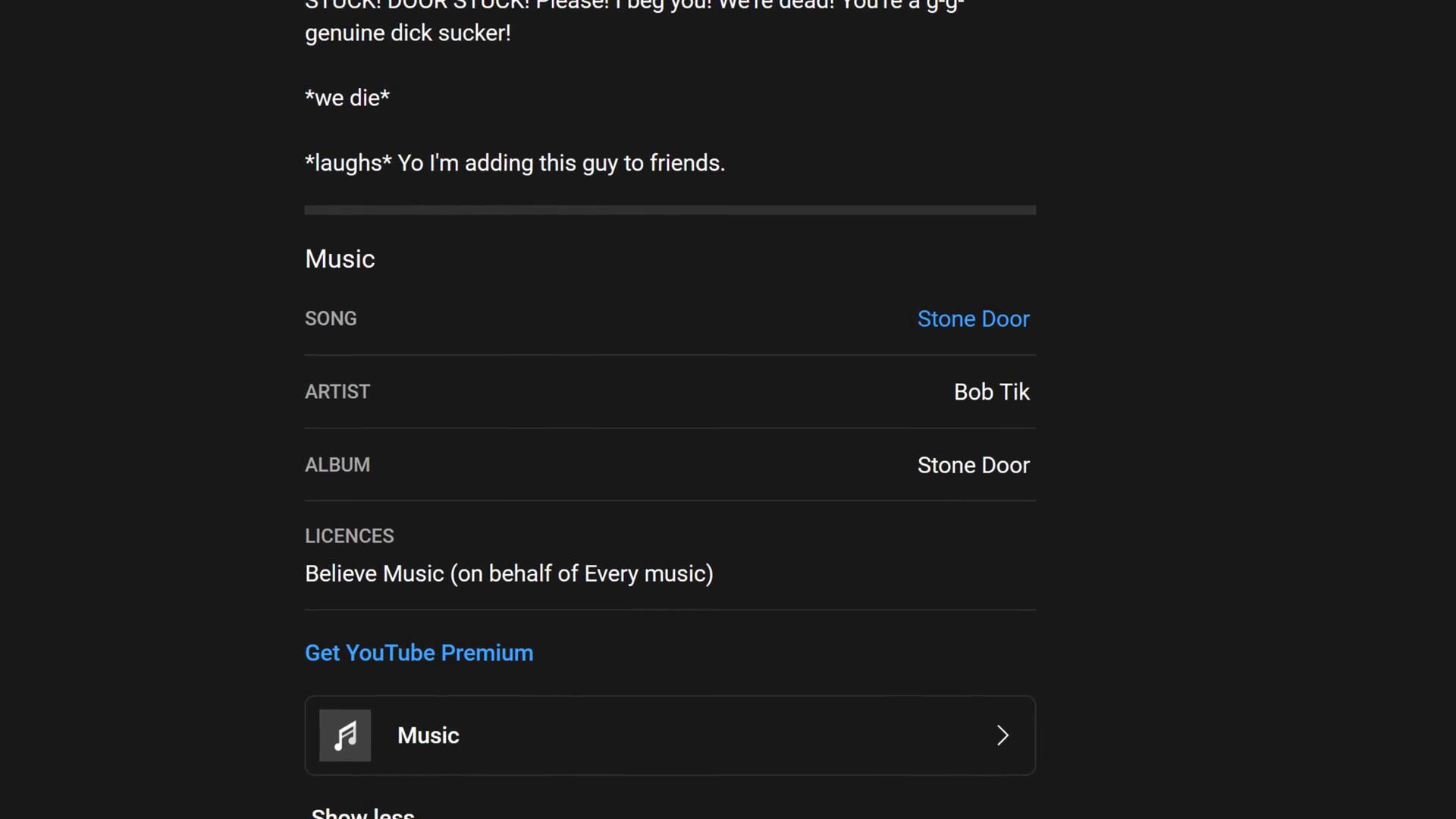The image size is (1456, 819).
Task: Click the "*we die*" description line
Action: [x=347, y=99]
